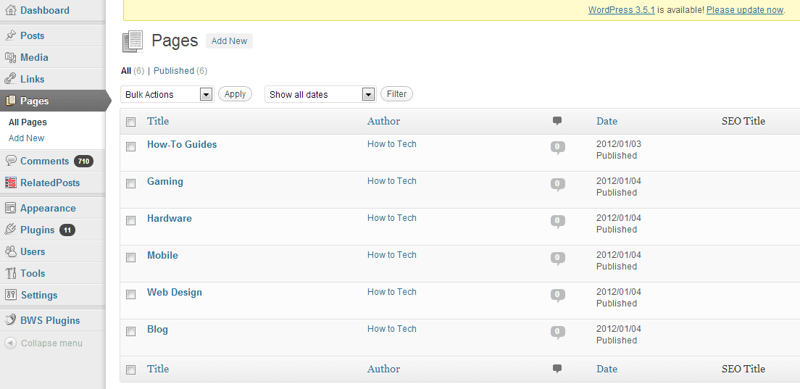
Task: Select Add New under Pages submenu
Action: click(27, 138)
